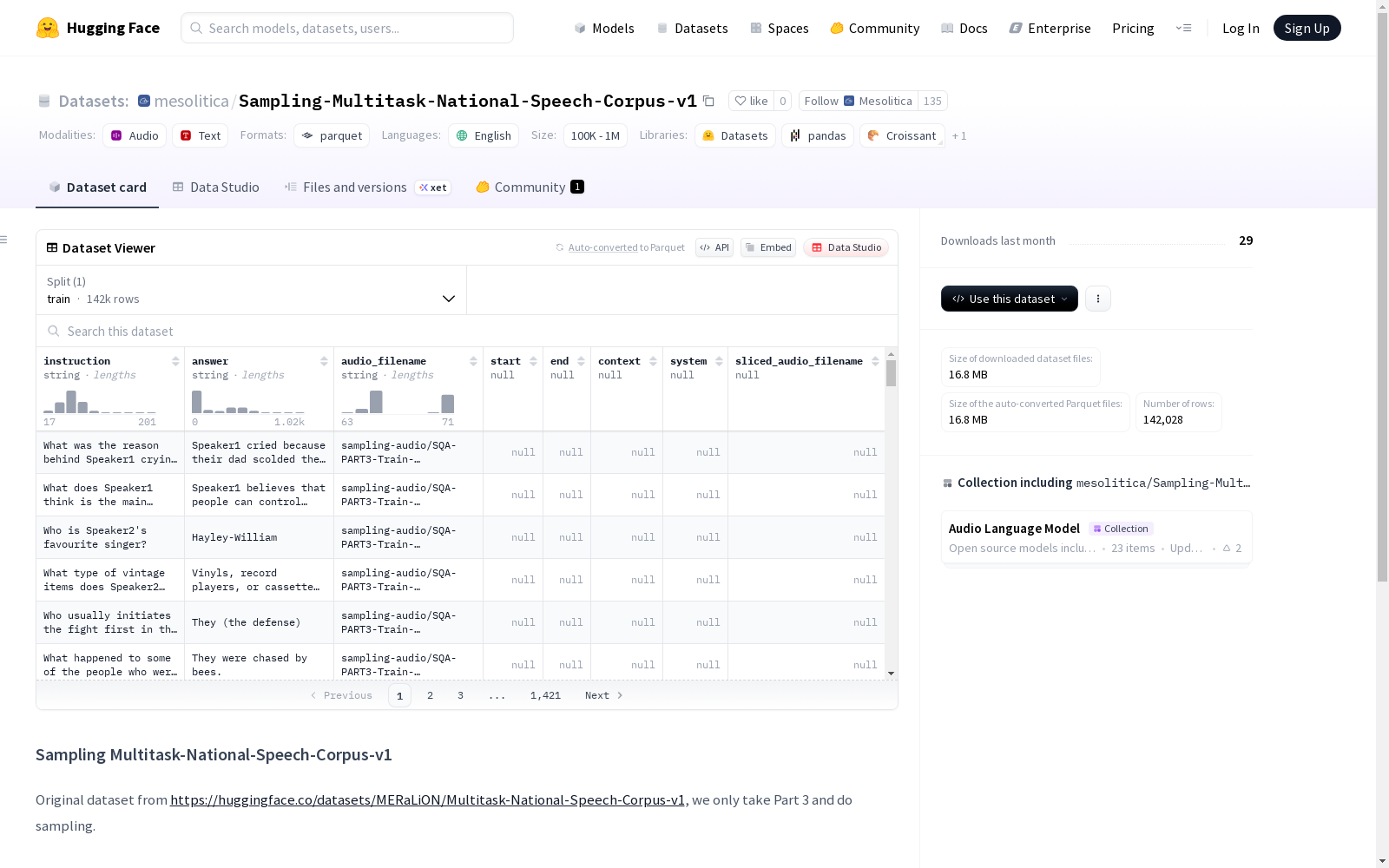
Task: Filter by Audio modality tag
Action: pos(135,135)
